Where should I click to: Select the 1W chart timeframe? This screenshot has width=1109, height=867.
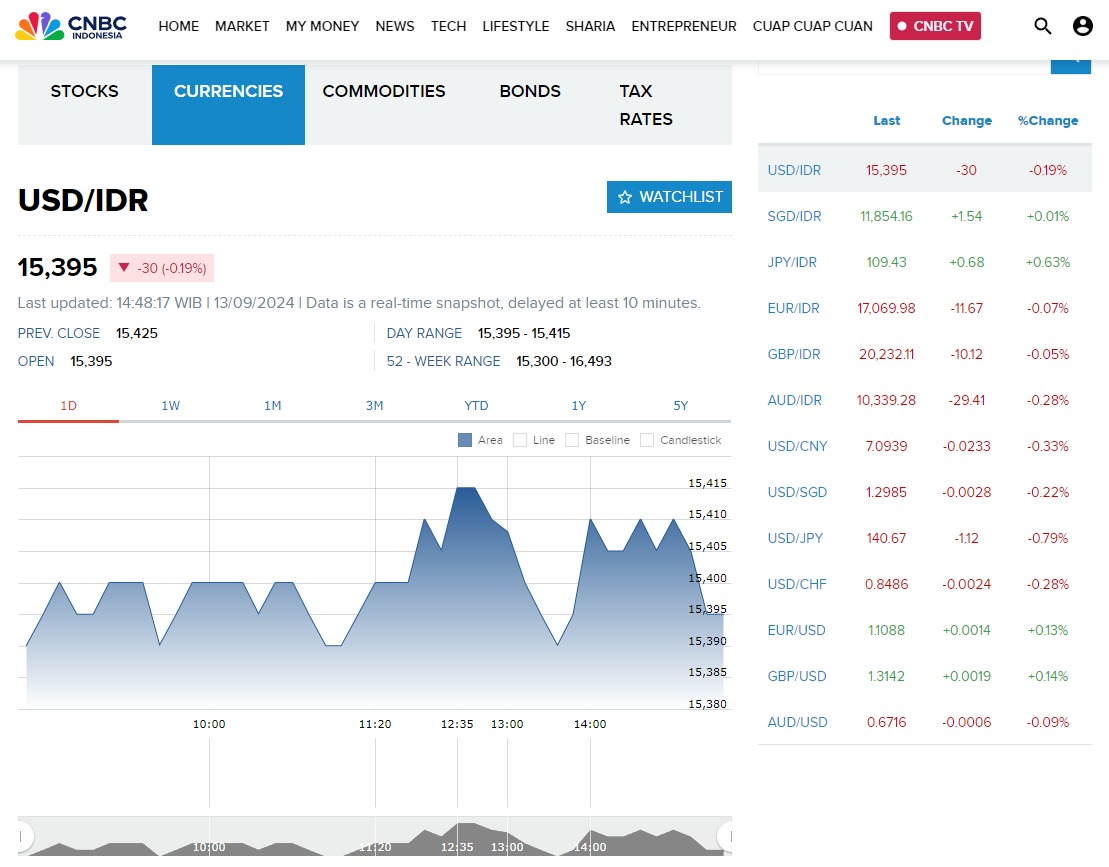point(171,406)
